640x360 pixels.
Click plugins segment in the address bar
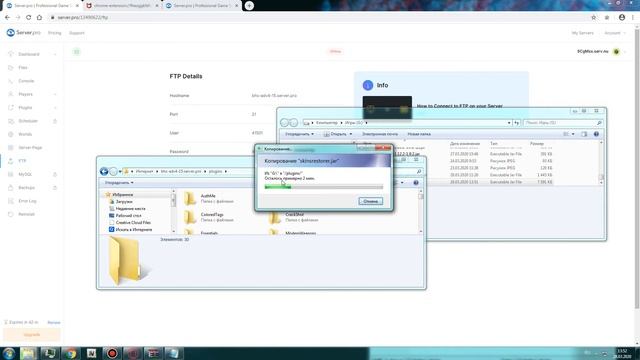[216, 171]
